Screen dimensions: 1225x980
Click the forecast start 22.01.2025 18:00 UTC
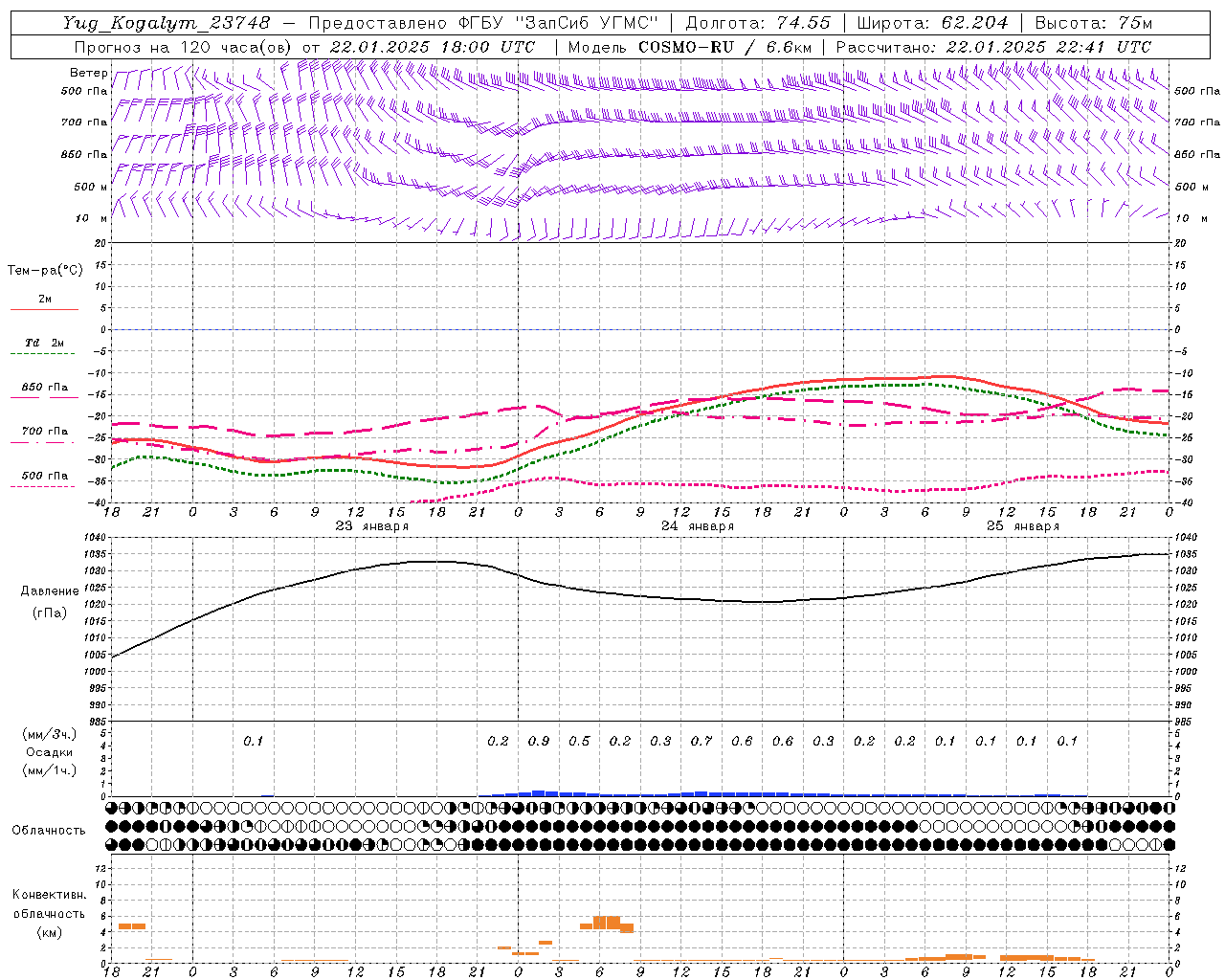tap(433, 47)
